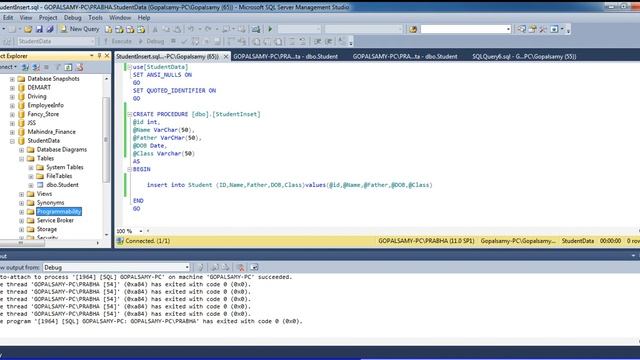
Task: Click the Connected status bar text
Action: pos(147,241)
